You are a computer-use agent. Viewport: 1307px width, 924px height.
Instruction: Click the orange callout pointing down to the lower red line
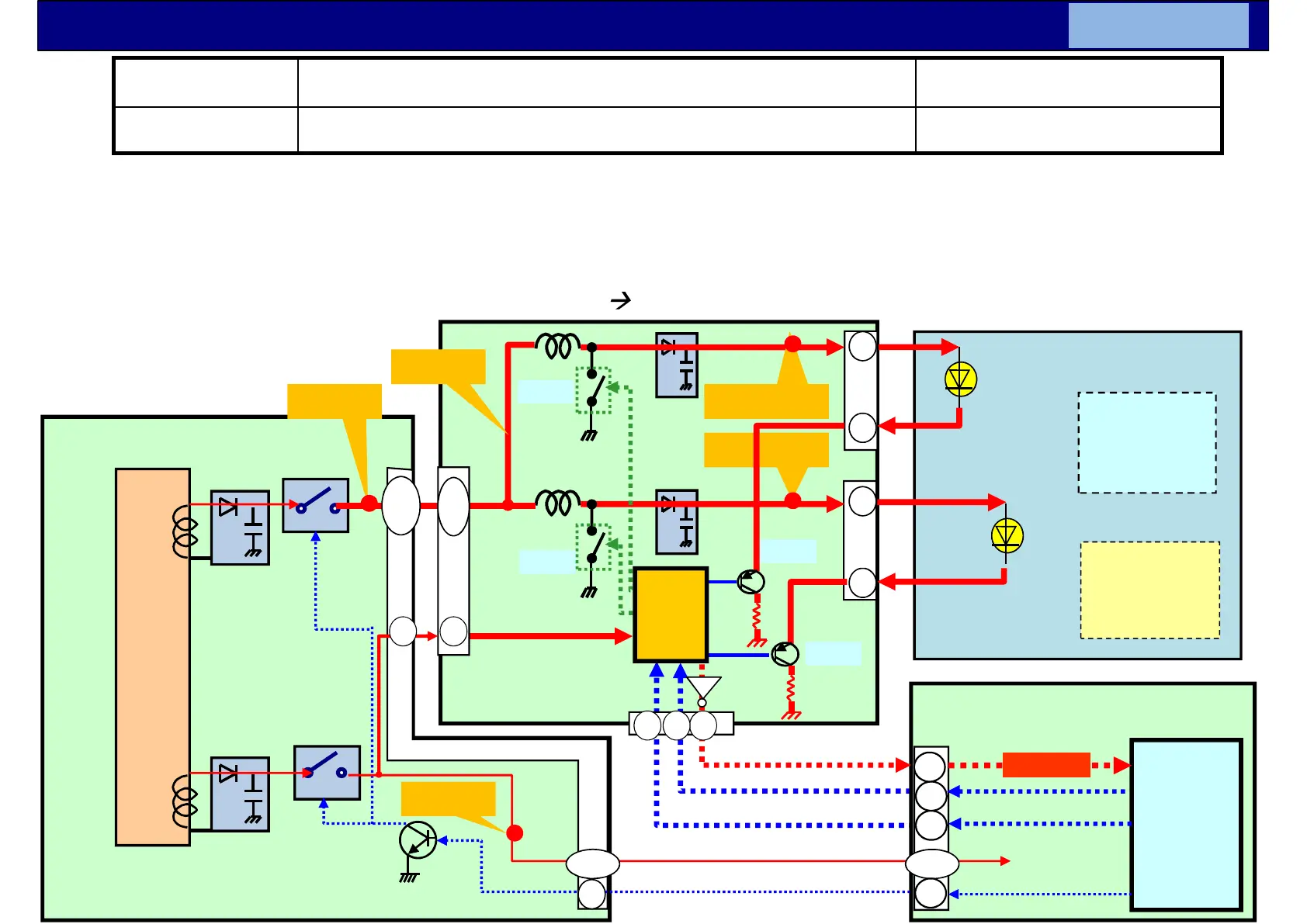tap(766, 451)
